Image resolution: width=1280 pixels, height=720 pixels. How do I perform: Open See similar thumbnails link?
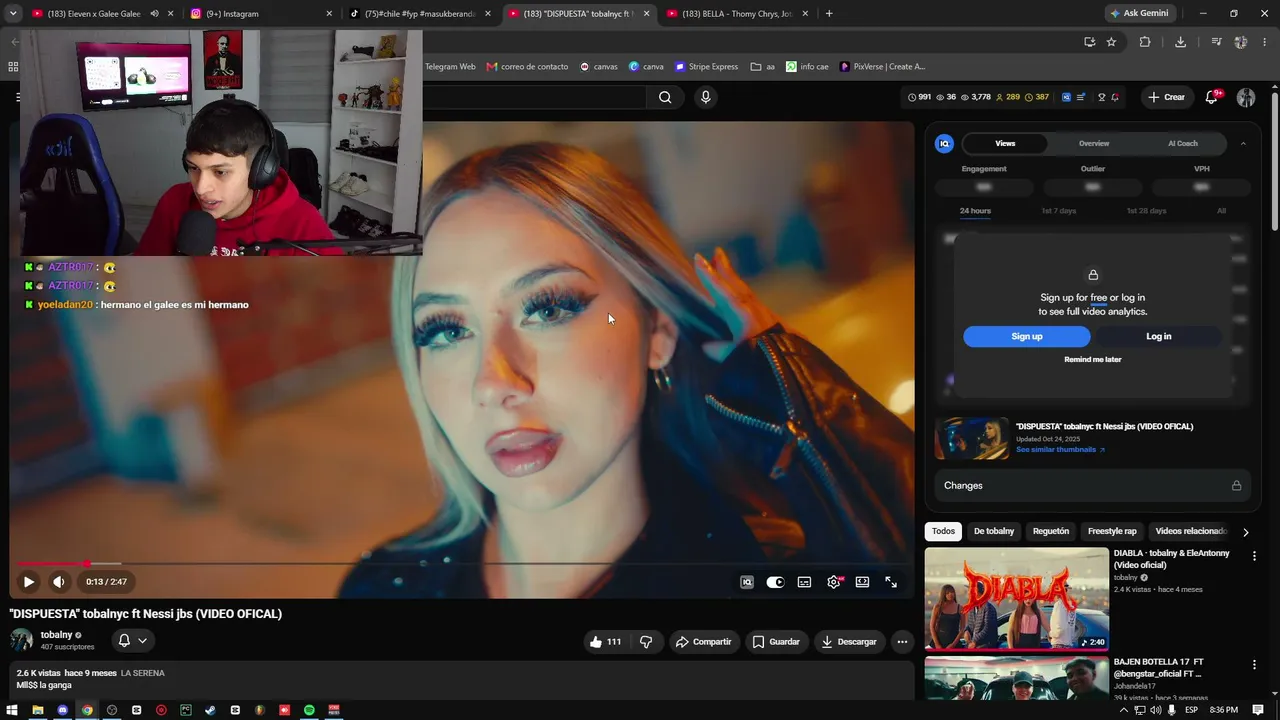click(1060, 450)
